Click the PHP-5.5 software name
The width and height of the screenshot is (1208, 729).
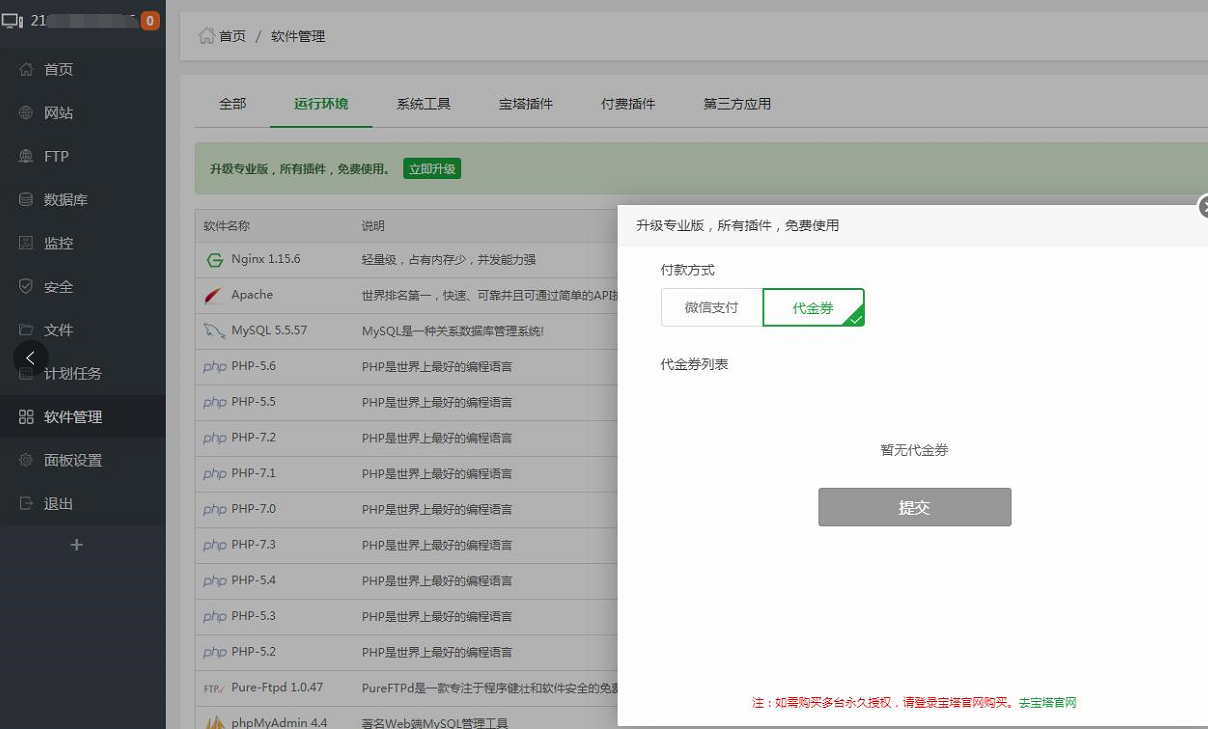click(x=253, y=402)
